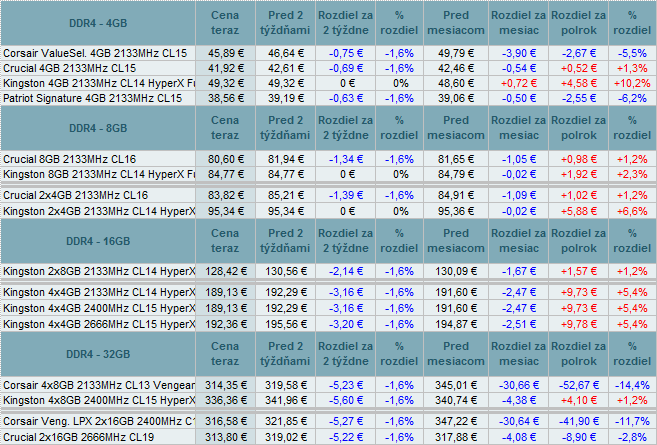Click the +4,58 € half-year difference cell
This screenshot has height=445, width=657.
pyautogui.click(x=579, y=83)
